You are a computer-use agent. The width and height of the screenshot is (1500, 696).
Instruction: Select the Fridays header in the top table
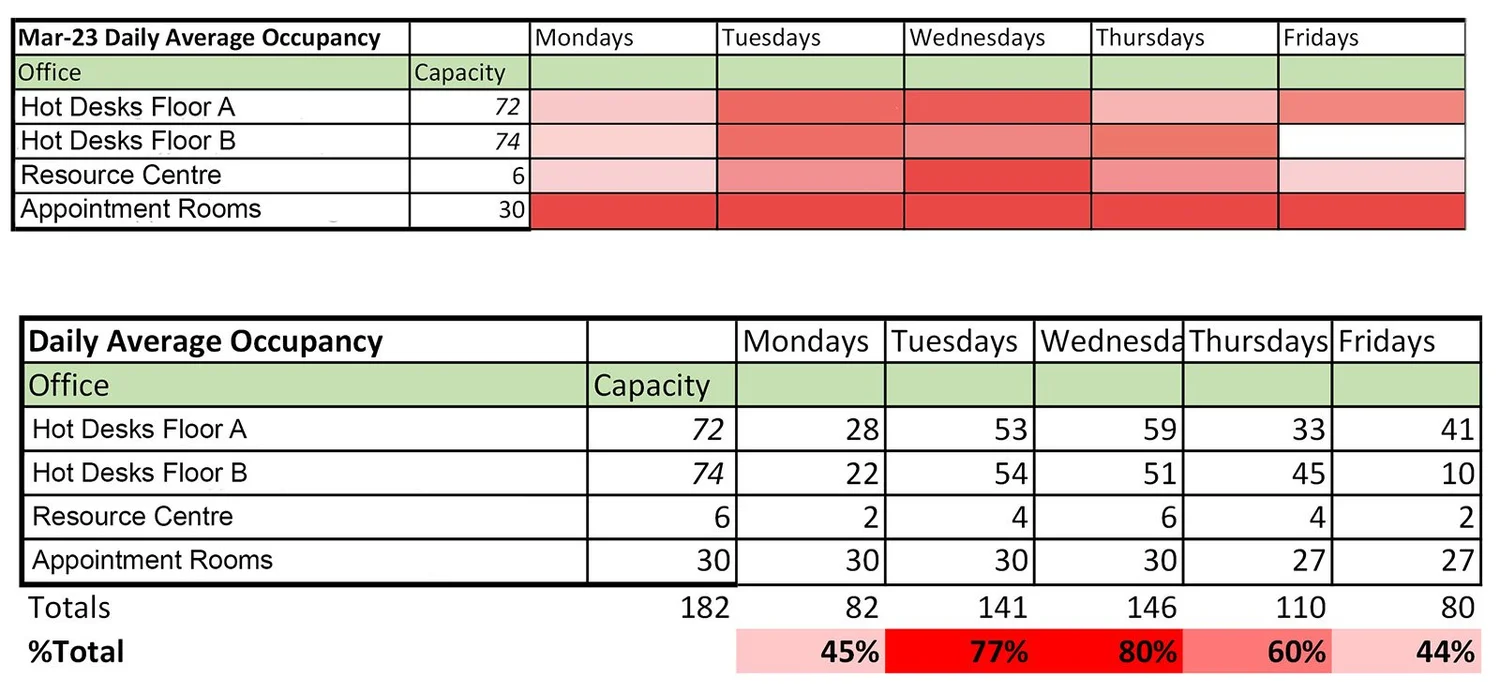pyautogui.click(x=1371, y=38)
